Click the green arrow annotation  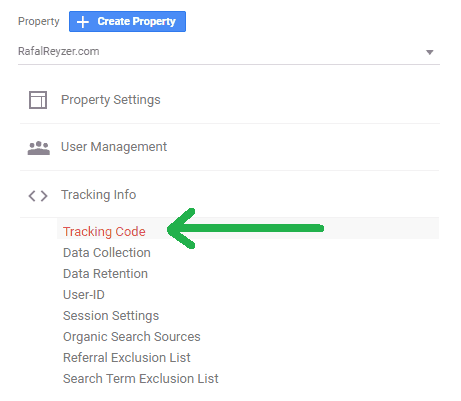(245, 229)
